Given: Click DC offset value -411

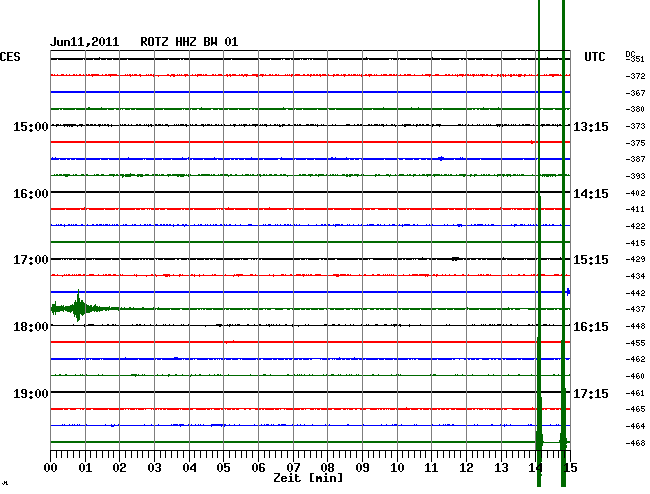Looking at the screenshot, I should (x=635, y=209).
